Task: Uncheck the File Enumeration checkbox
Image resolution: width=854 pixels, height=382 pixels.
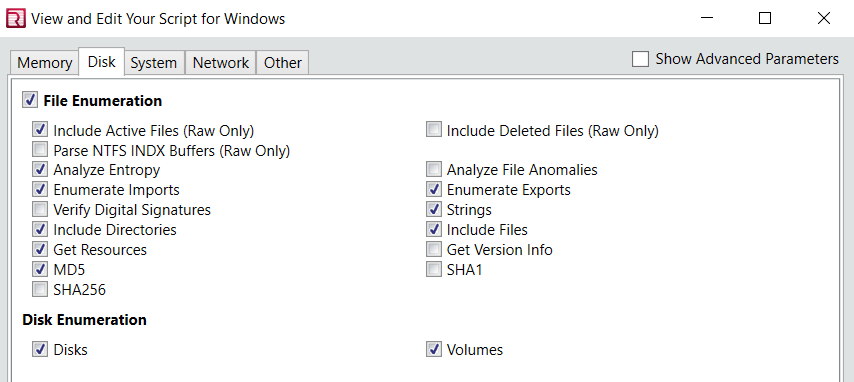Action: click(30, 100)
